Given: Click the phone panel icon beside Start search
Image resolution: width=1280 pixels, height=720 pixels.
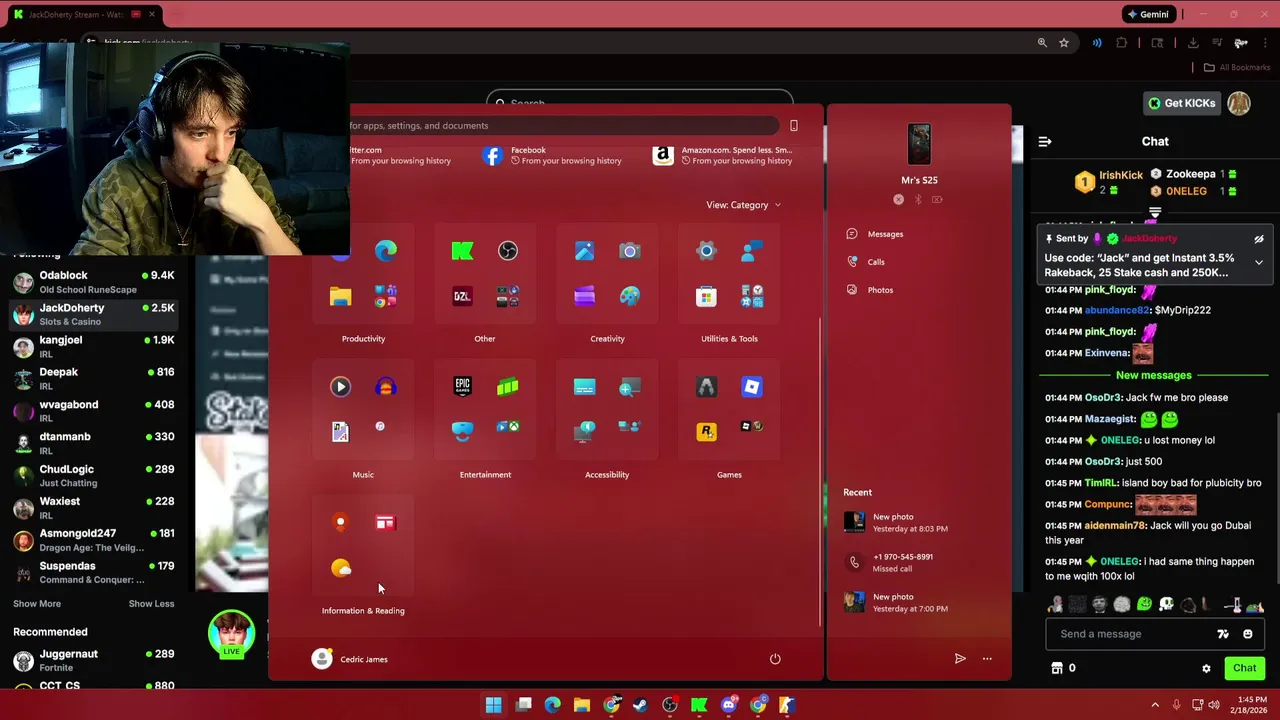Looking at the screenshot, I should [794, 126].
